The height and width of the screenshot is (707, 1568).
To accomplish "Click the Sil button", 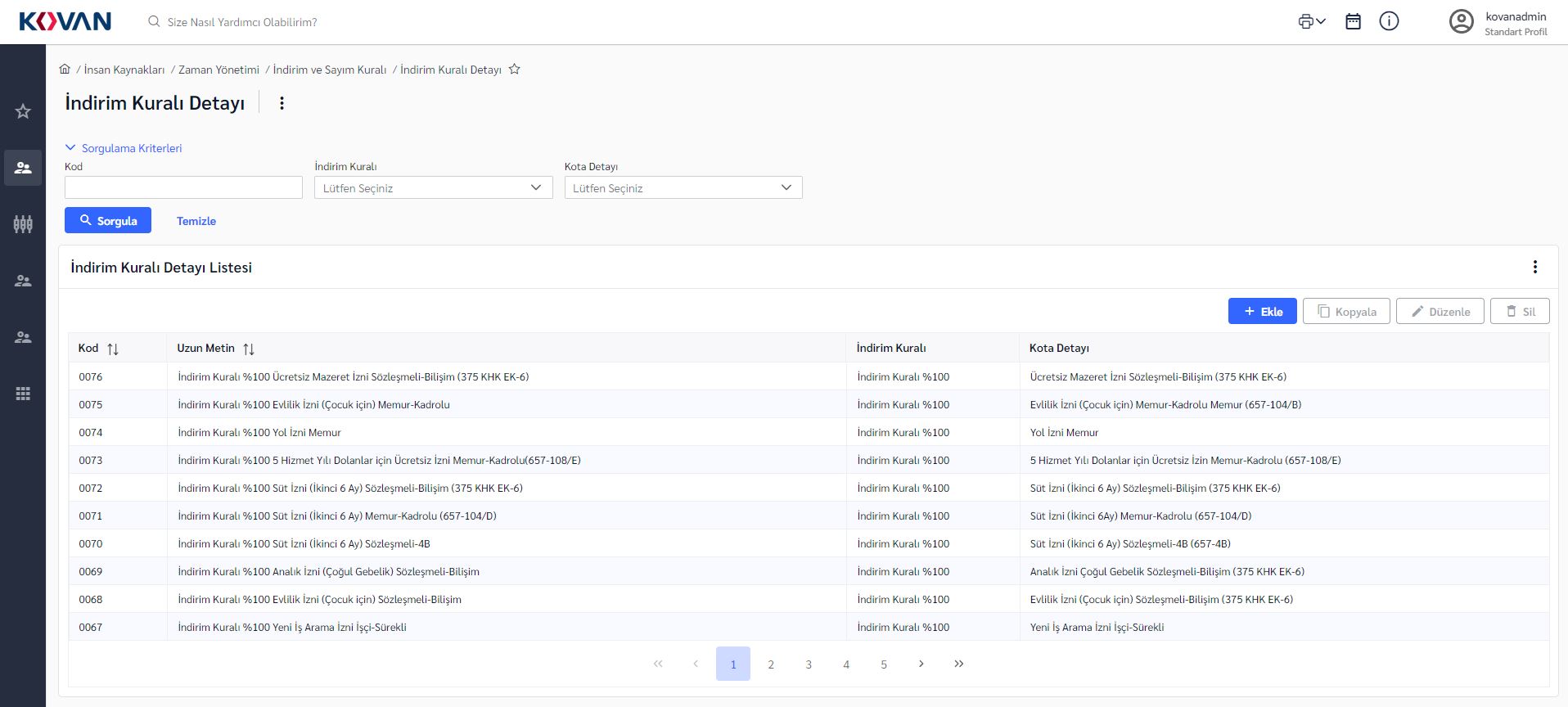I will click(1520, 311).
